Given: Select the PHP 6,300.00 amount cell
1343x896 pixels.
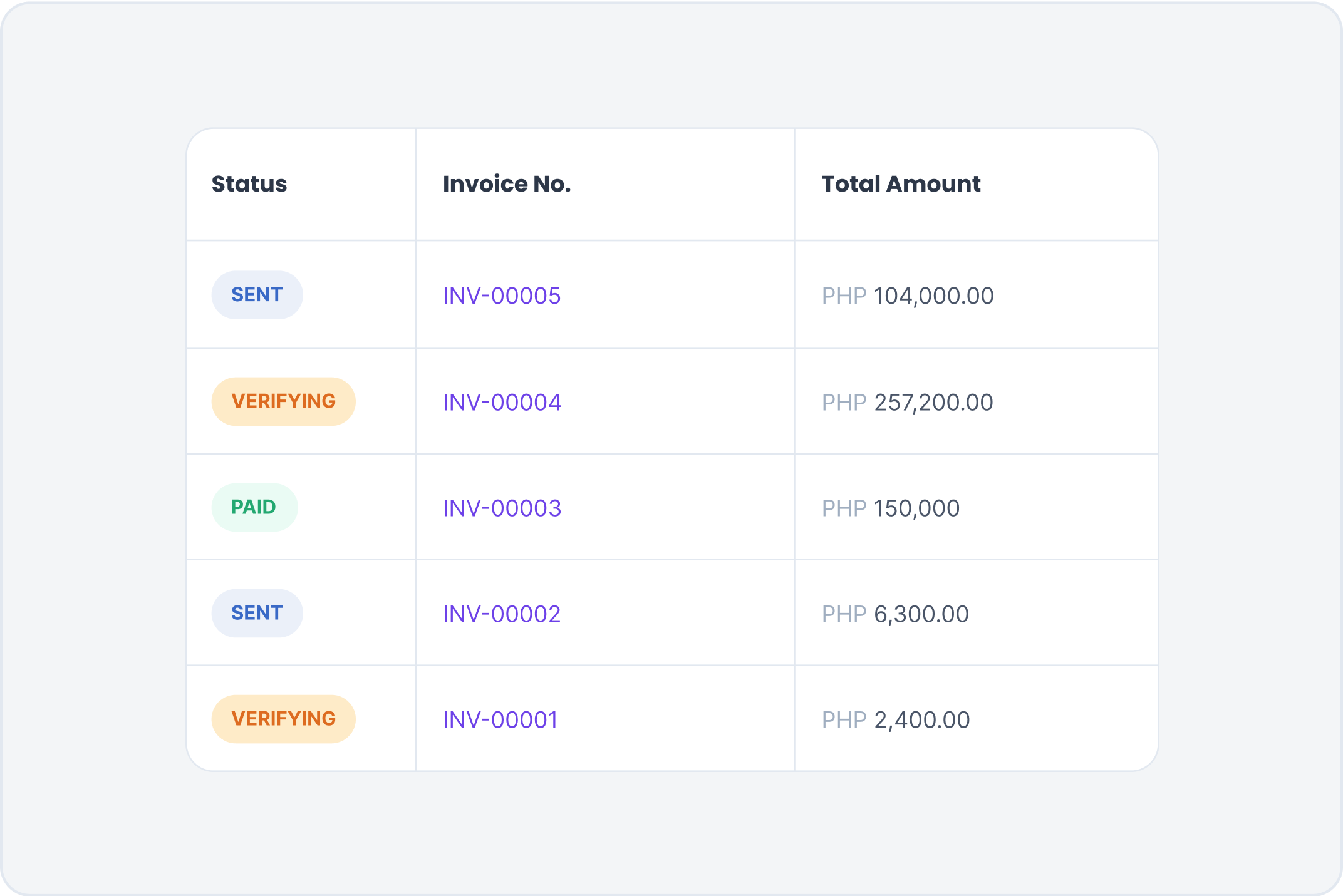Looking at the screenshot, I should (895, 614).
